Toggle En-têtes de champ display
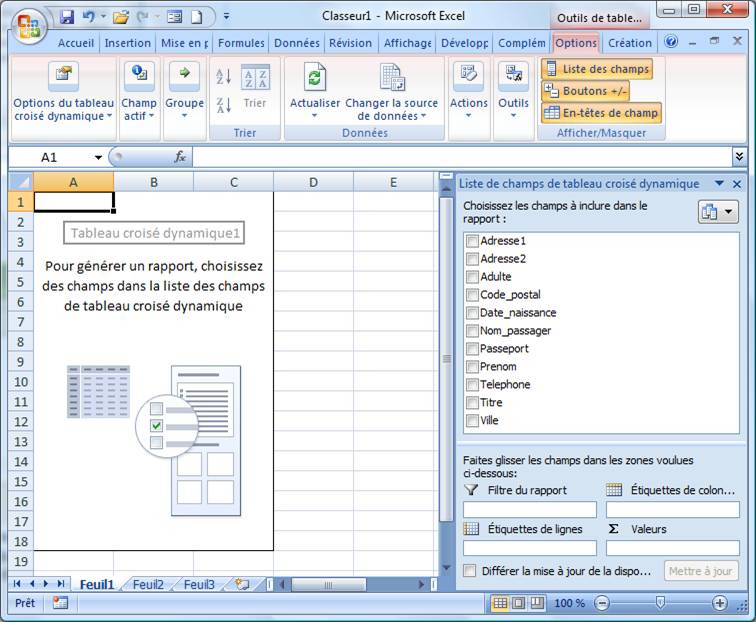This screenshot has height=622, width=756. [601, 113]
